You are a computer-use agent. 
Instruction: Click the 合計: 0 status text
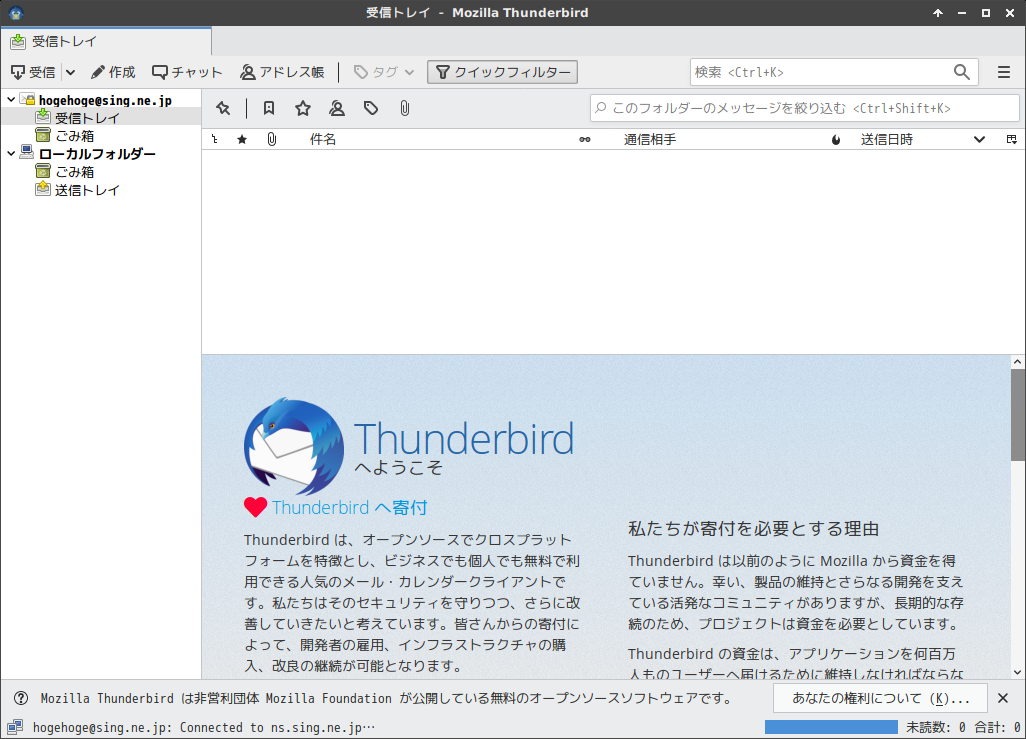click(997, 727)
